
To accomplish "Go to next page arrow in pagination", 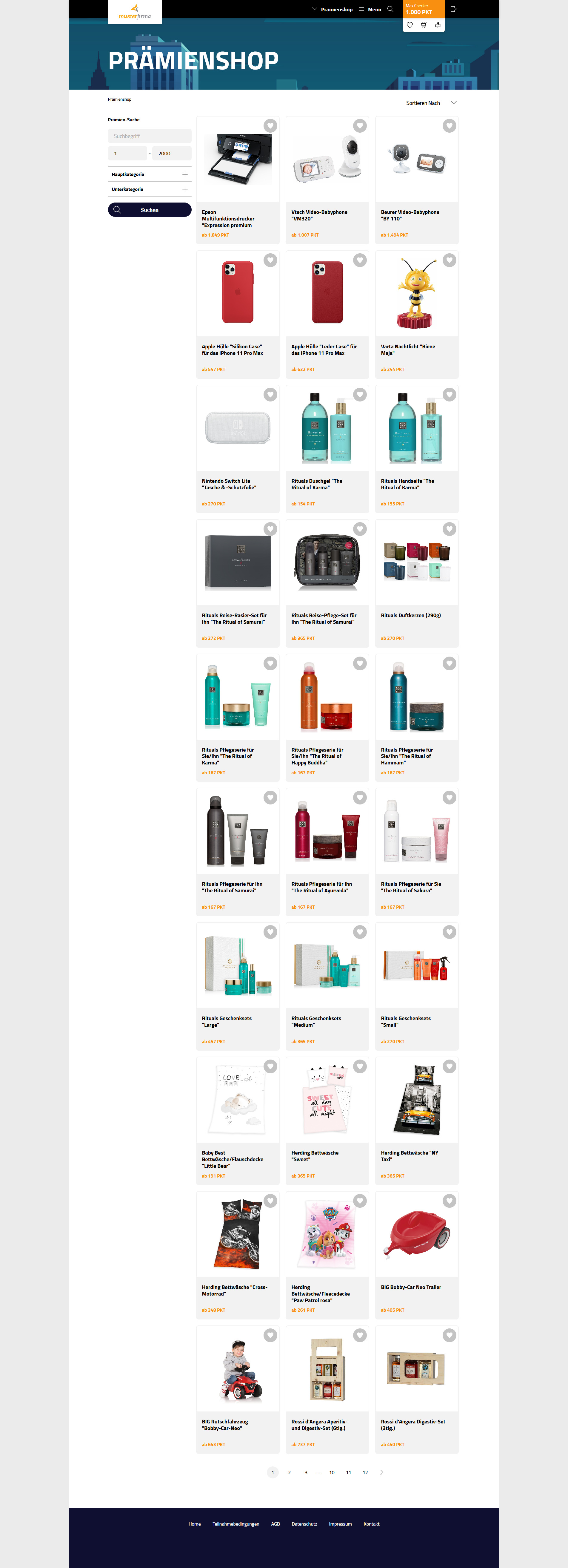I will [382, 1472].
